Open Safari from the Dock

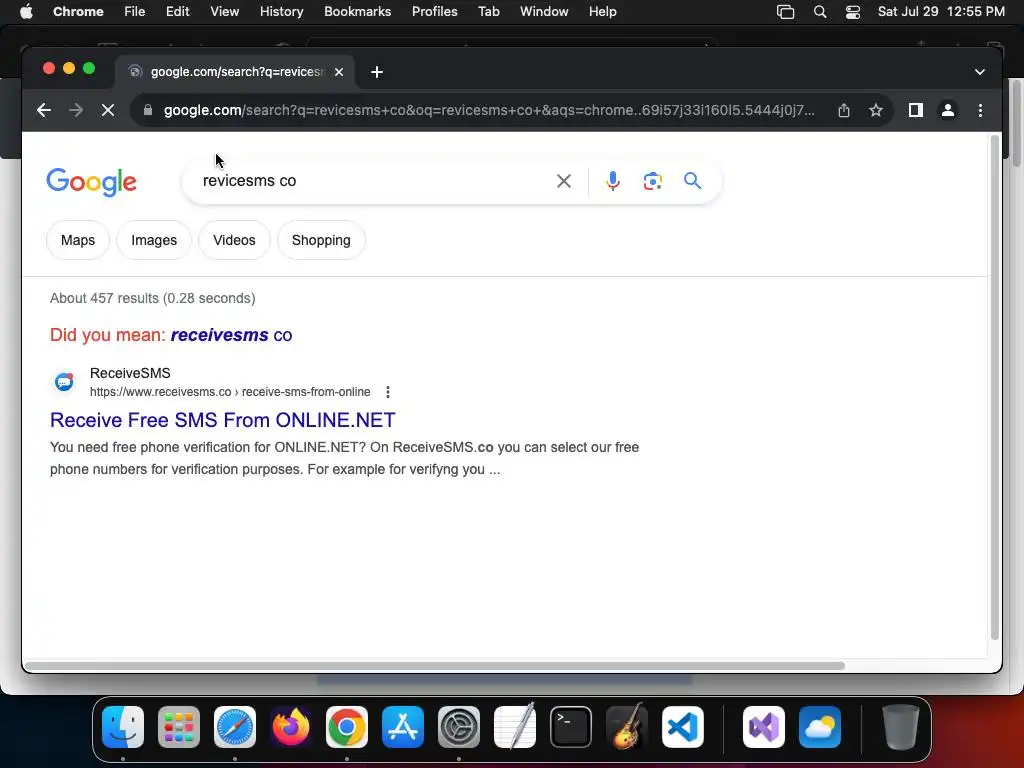pyautogui.click(x=234, y=727)
